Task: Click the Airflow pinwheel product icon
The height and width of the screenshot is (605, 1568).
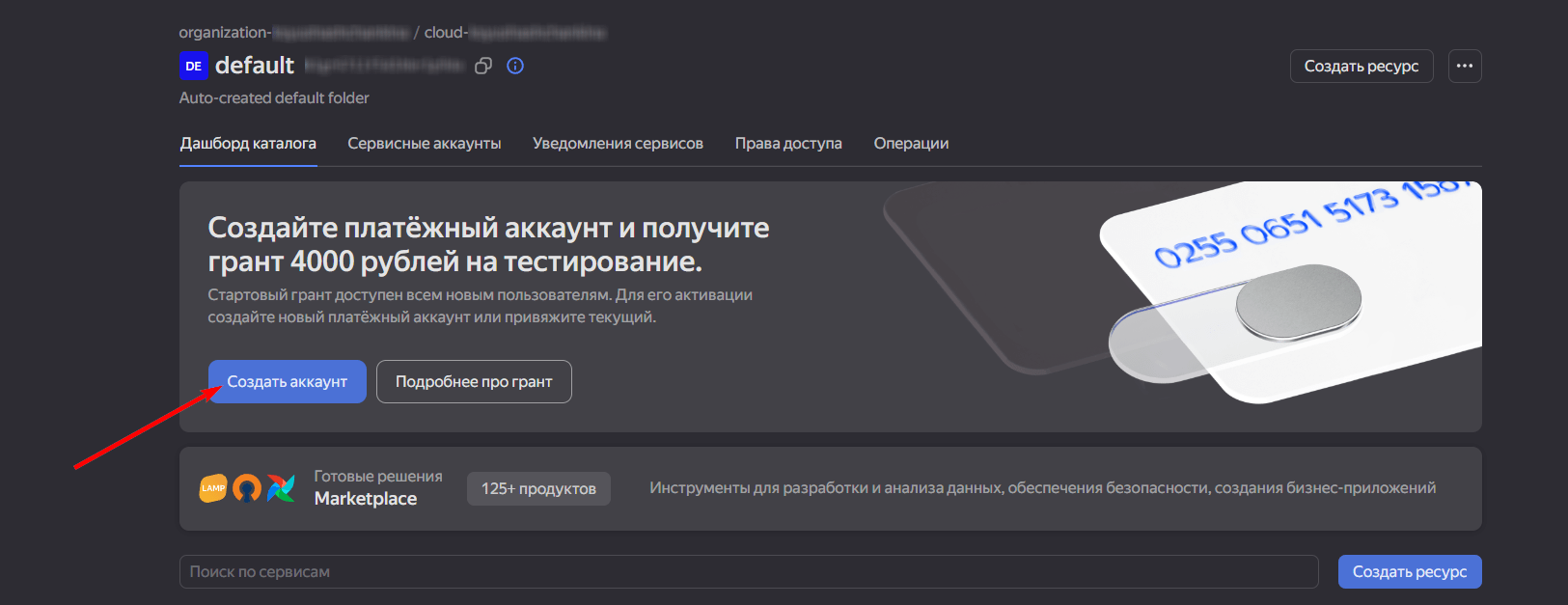Action: (281, 488)
